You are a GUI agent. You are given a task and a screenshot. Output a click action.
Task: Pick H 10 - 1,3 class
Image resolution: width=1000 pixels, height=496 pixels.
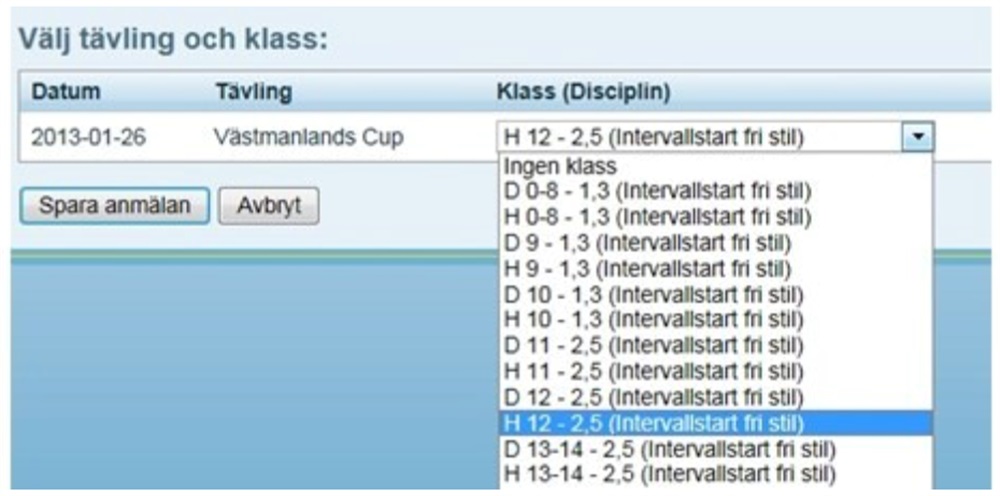(716, 319)
